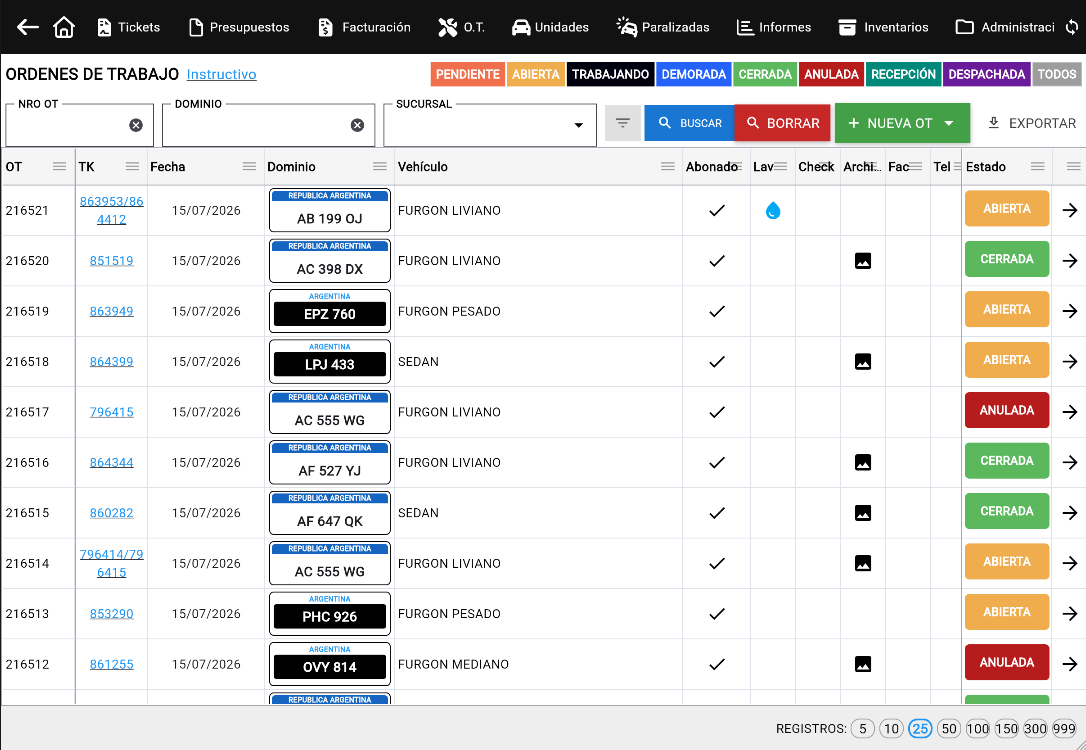Go back with the left arrow icon

[x=28, y=27]
